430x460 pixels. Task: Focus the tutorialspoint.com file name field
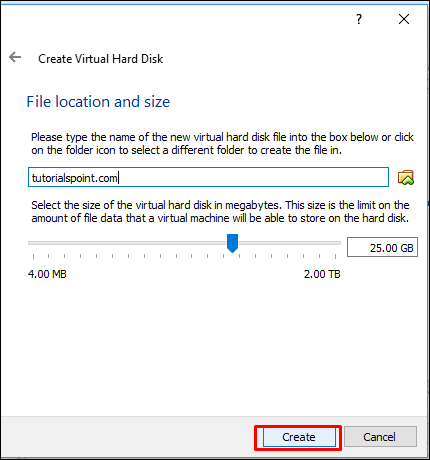[208, 177]
